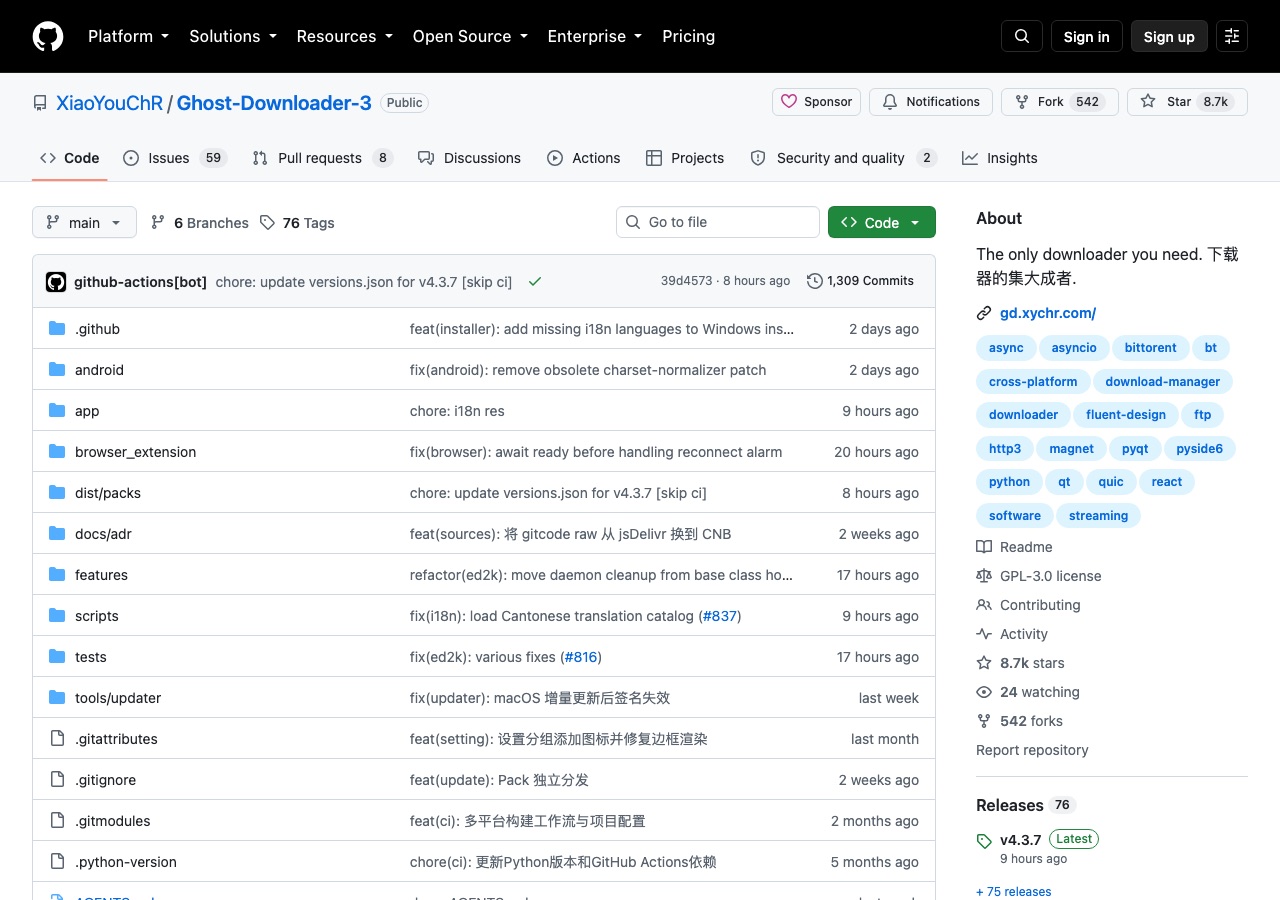Expand the Resources menu
Screen dimensions: 1280x900
(344, 36)
